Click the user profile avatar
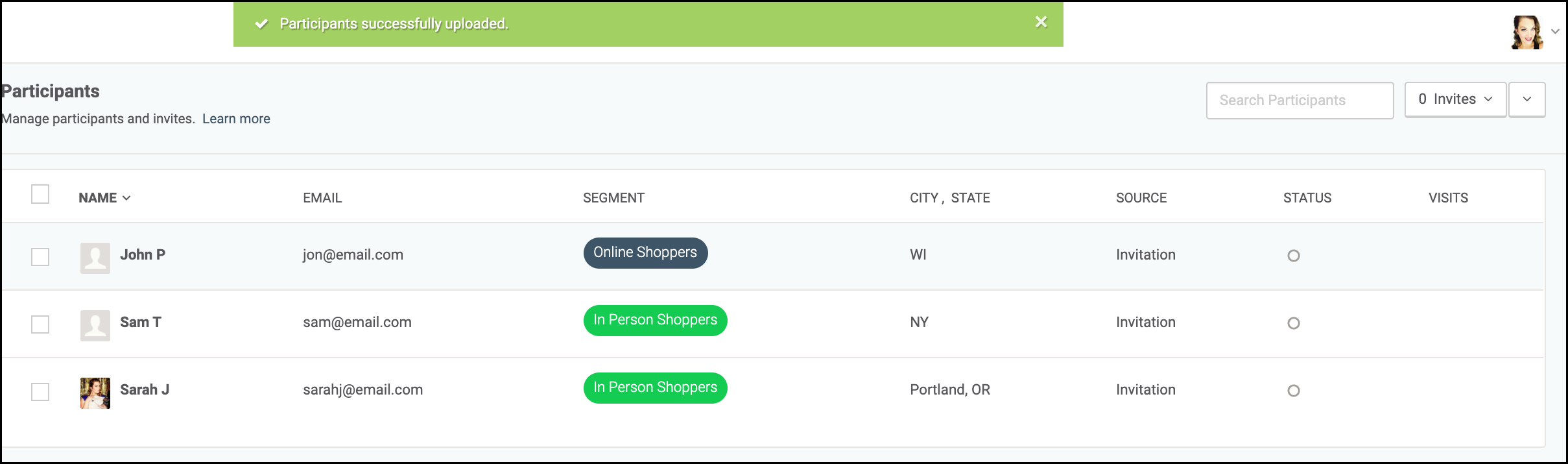1568x464 pixels. [1527, 32]
